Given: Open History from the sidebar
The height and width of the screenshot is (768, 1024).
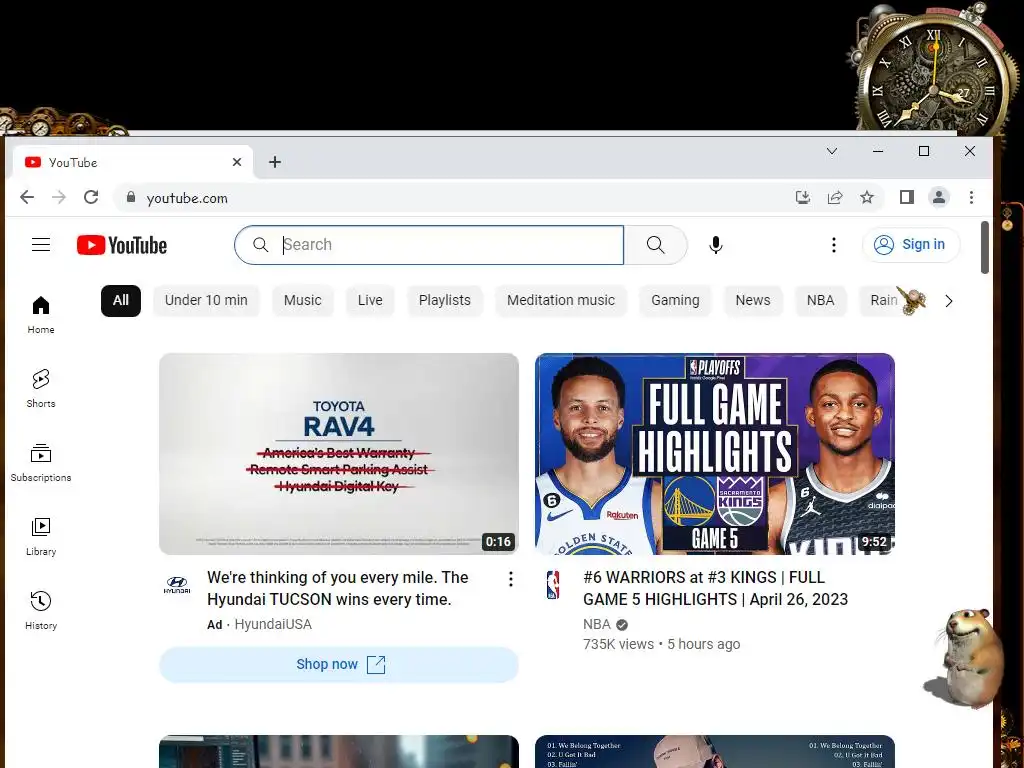Looking at the screenshot, I should click(40, 611).
